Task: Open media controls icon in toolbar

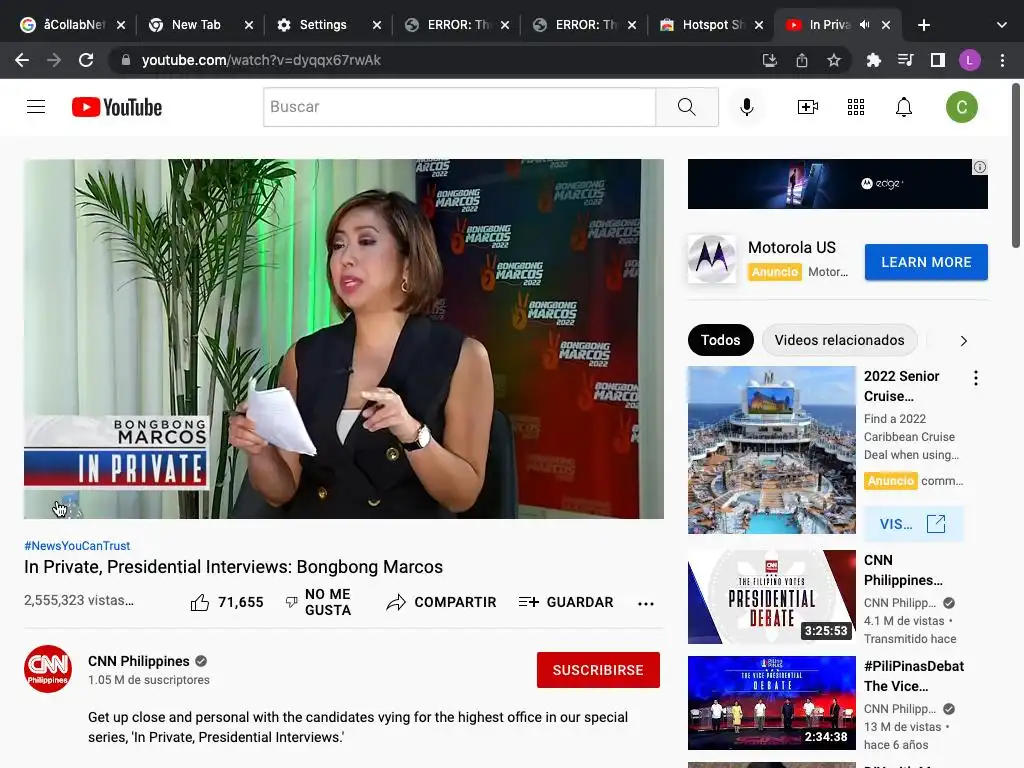Action: (905, 60)
